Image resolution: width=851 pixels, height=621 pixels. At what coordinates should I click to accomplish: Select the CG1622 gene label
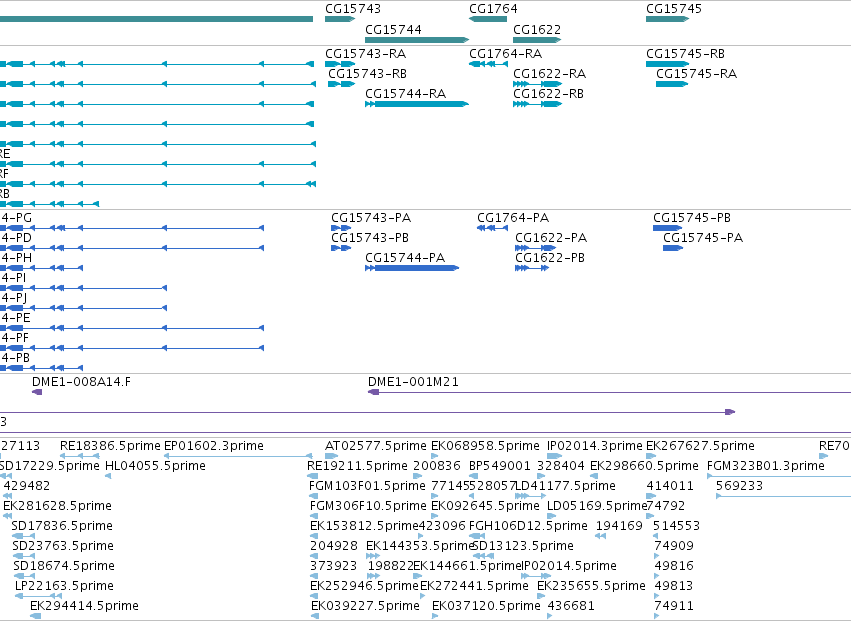(537, 30)
